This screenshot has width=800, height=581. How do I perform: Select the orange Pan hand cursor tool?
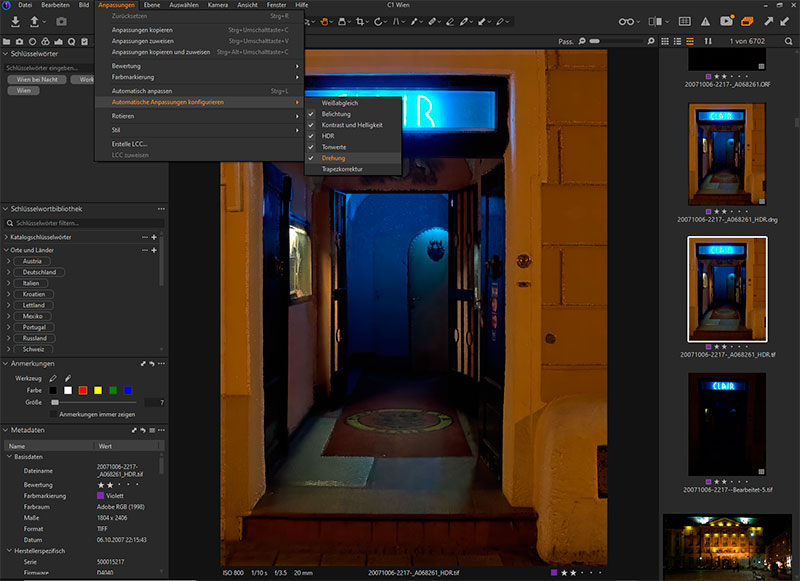pyautogui.click(x=324, y=21)
